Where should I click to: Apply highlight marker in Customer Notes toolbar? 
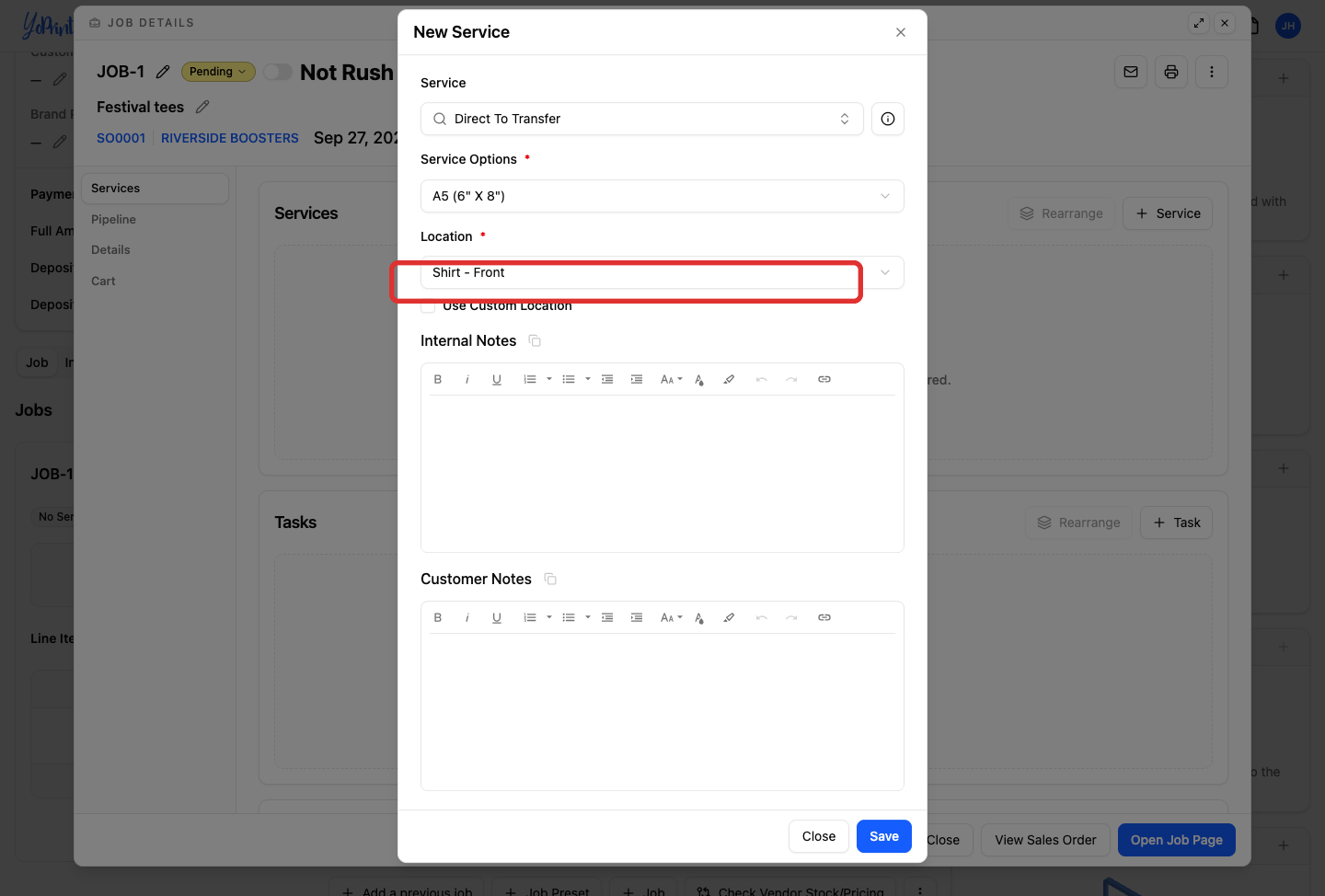729,617
